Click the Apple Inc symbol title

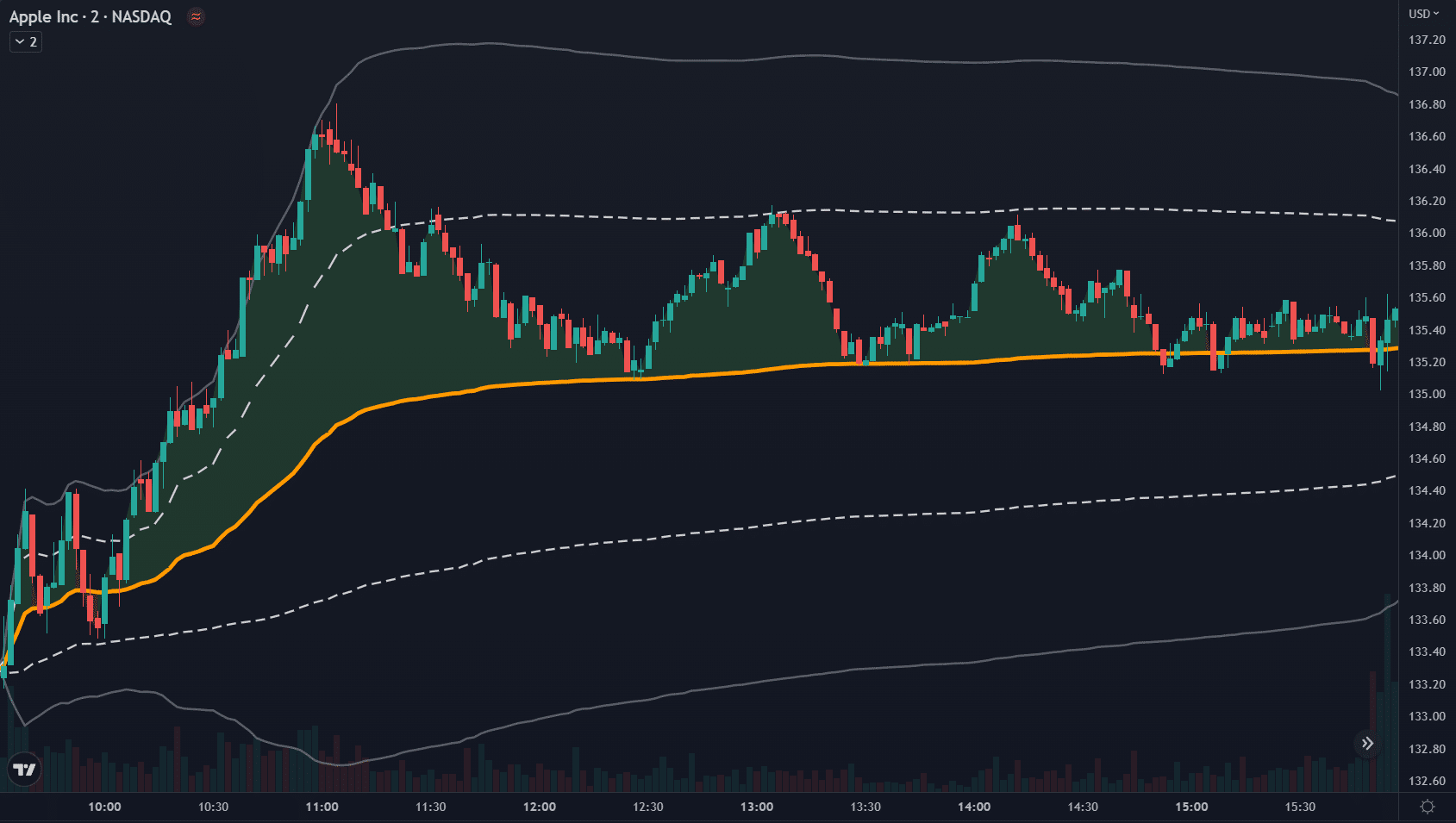click(x=44, y=16)
